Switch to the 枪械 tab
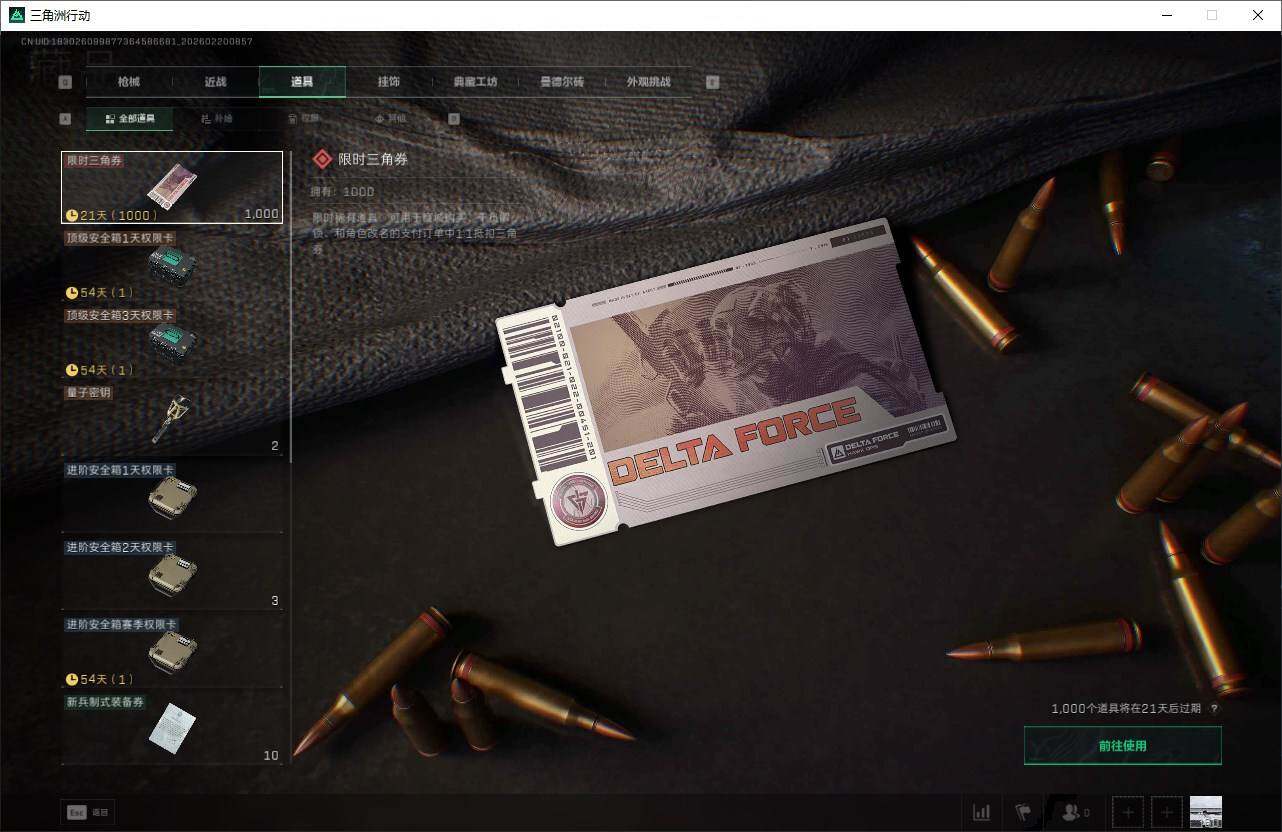 tap(130, 82)
